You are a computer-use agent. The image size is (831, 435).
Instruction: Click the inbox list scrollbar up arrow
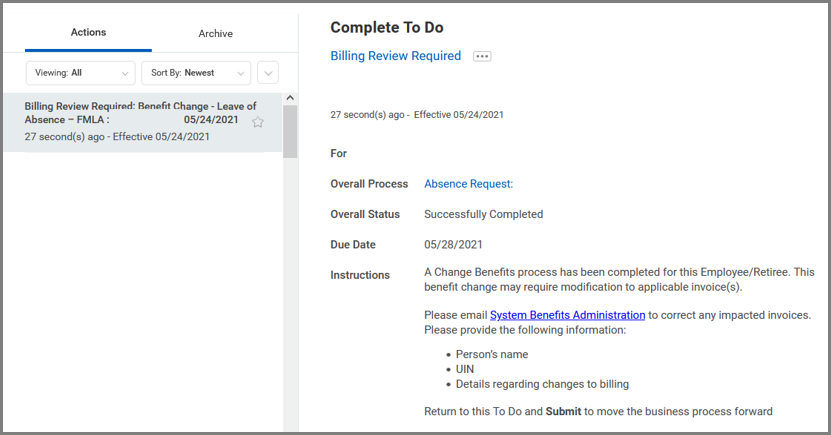click(290, 99)
